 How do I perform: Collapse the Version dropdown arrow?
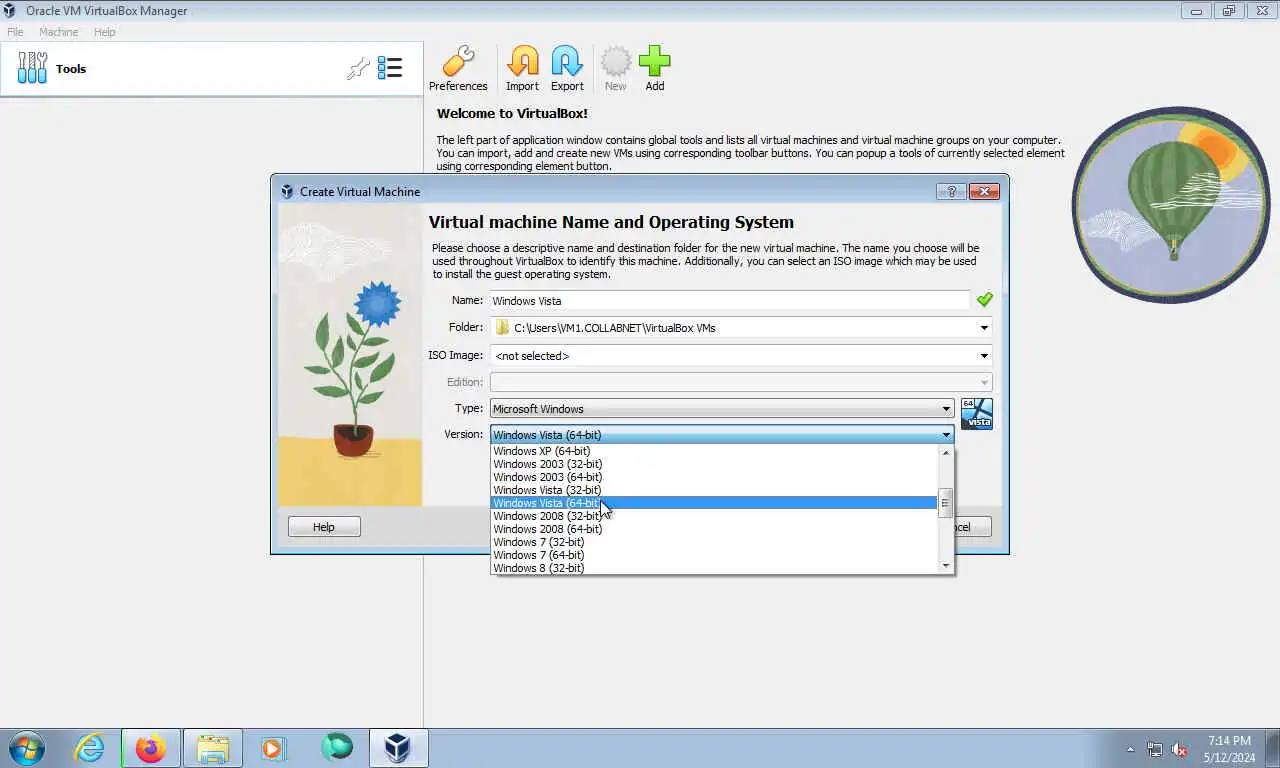(x=946, y=434)
